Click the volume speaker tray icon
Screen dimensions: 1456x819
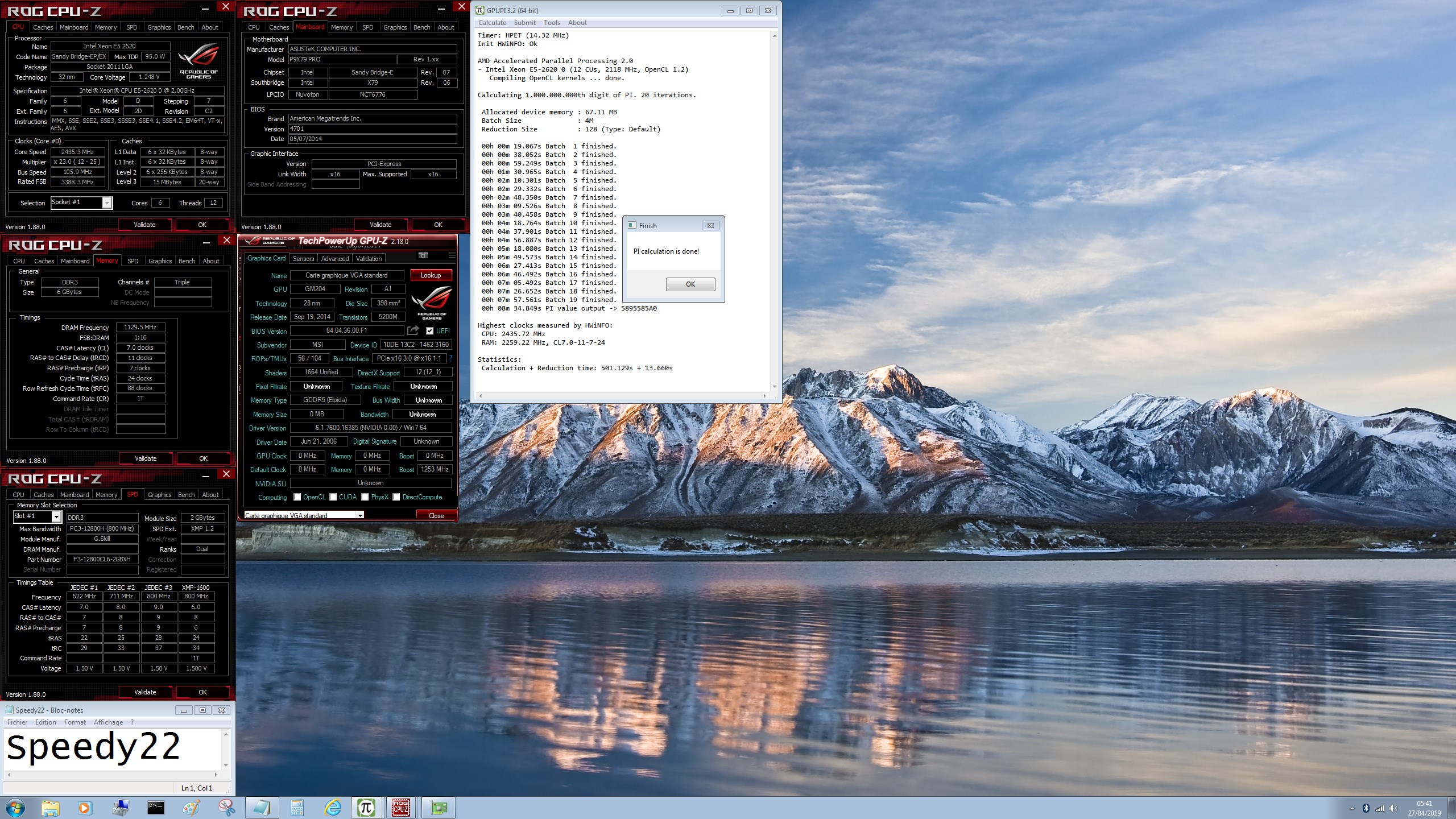coord(1393,808)
